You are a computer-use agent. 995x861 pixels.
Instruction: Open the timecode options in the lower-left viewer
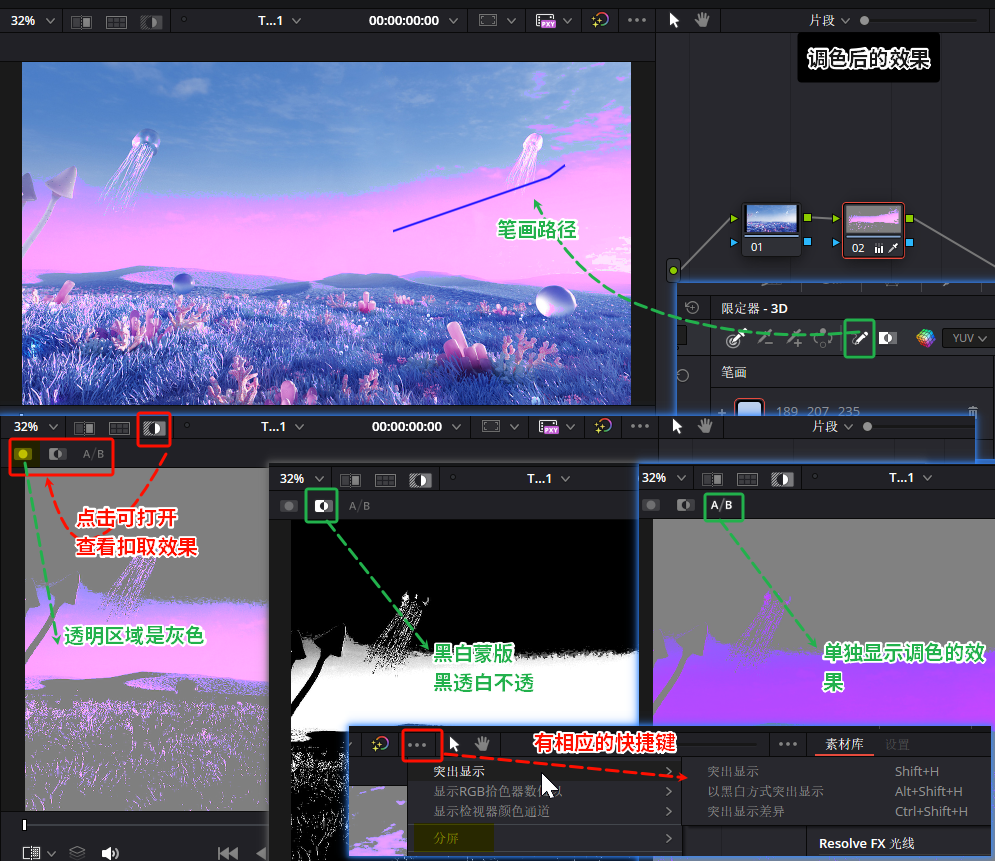pos(456,427)
